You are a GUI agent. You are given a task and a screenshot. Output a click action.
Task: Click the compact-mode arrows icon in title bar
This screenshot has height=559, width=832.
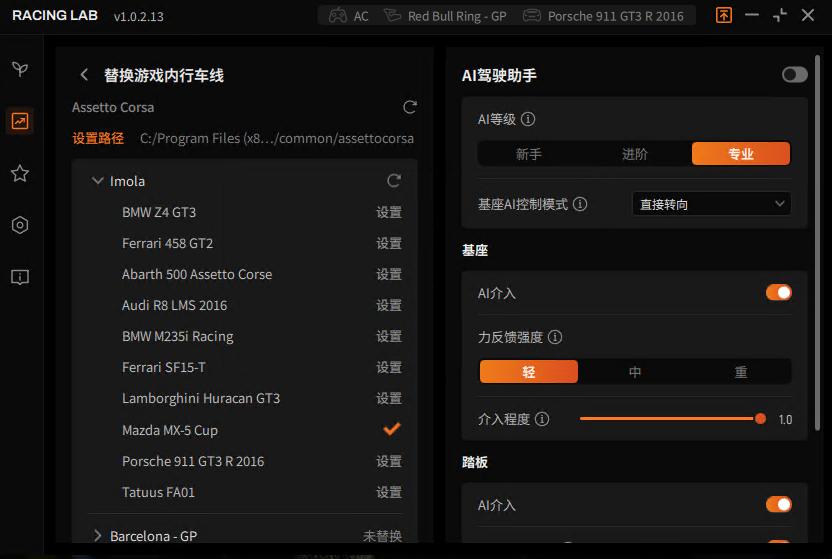click(x=779, y=15)
